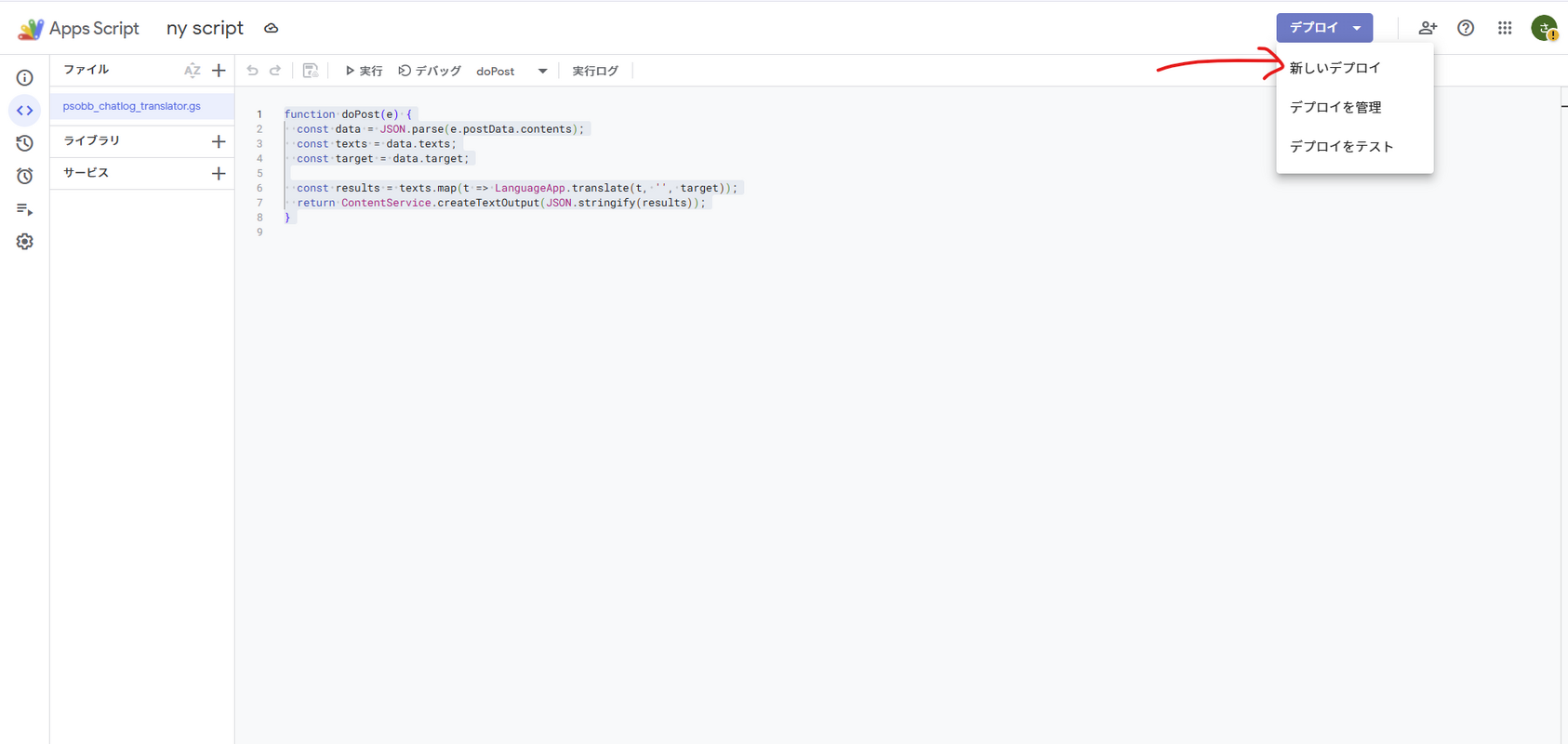
Task: Choose デプロイをテスト menu option
Action: point(1341,147)
